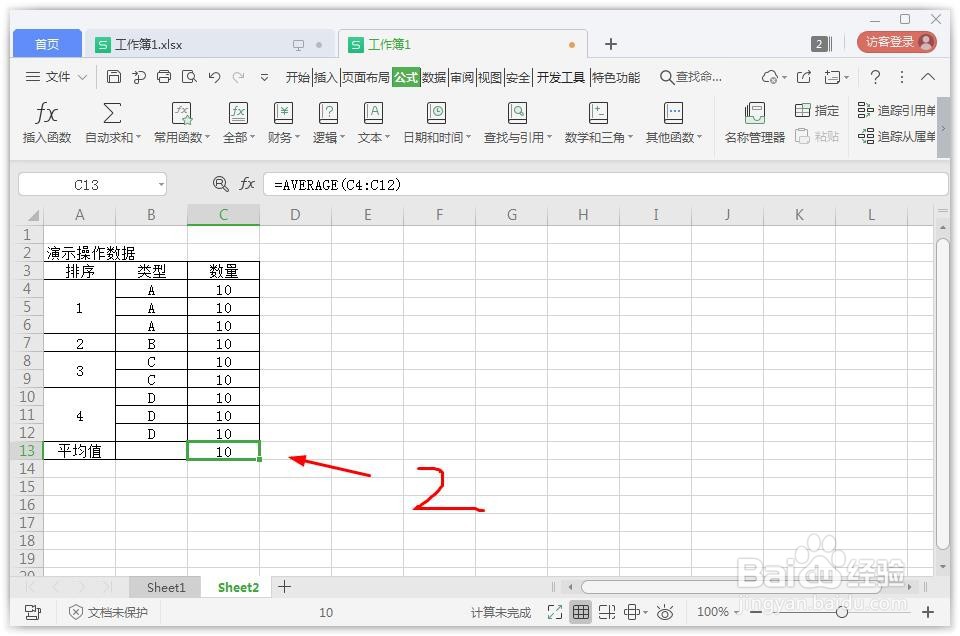The width and height of the screenshot is (960, 636).
Task: Open the AutoSum function button
Action: 113,122
